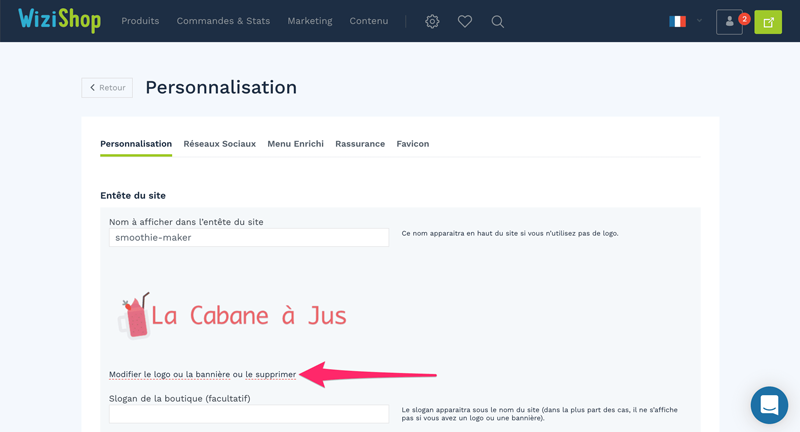The width and height of the screenshot is (800, 432).
Task: Open the Produits menu
Action: point(140,21)
